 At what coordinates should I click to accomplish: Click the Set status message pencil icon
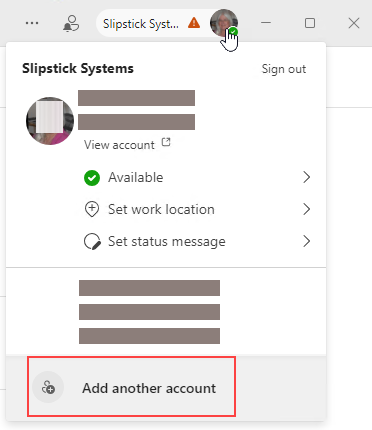92,241
